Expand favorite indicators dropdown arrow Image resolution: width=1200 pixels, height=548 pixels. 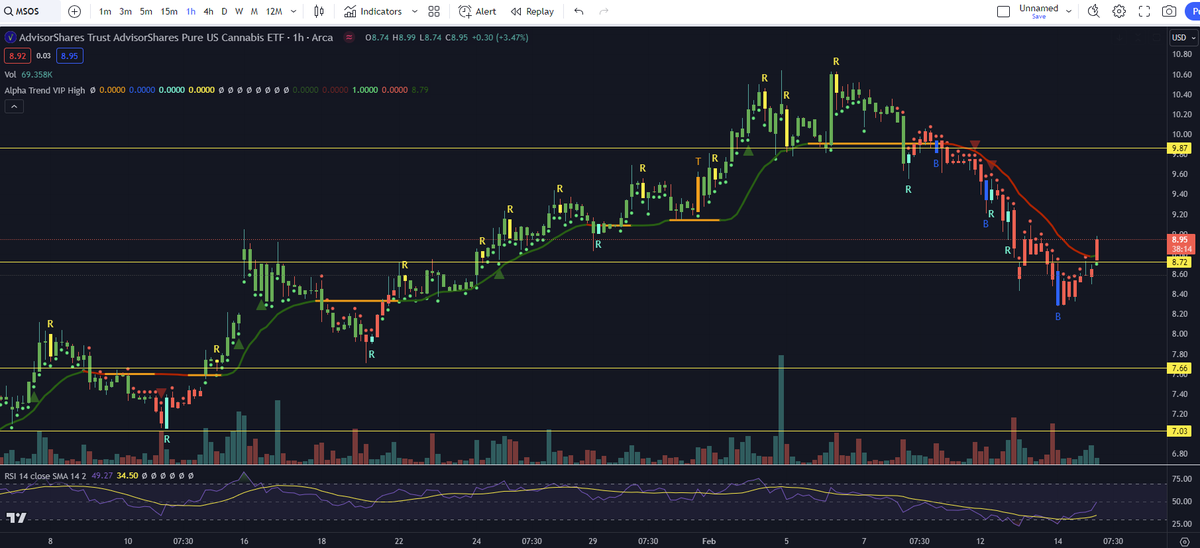tap(414, 11)
